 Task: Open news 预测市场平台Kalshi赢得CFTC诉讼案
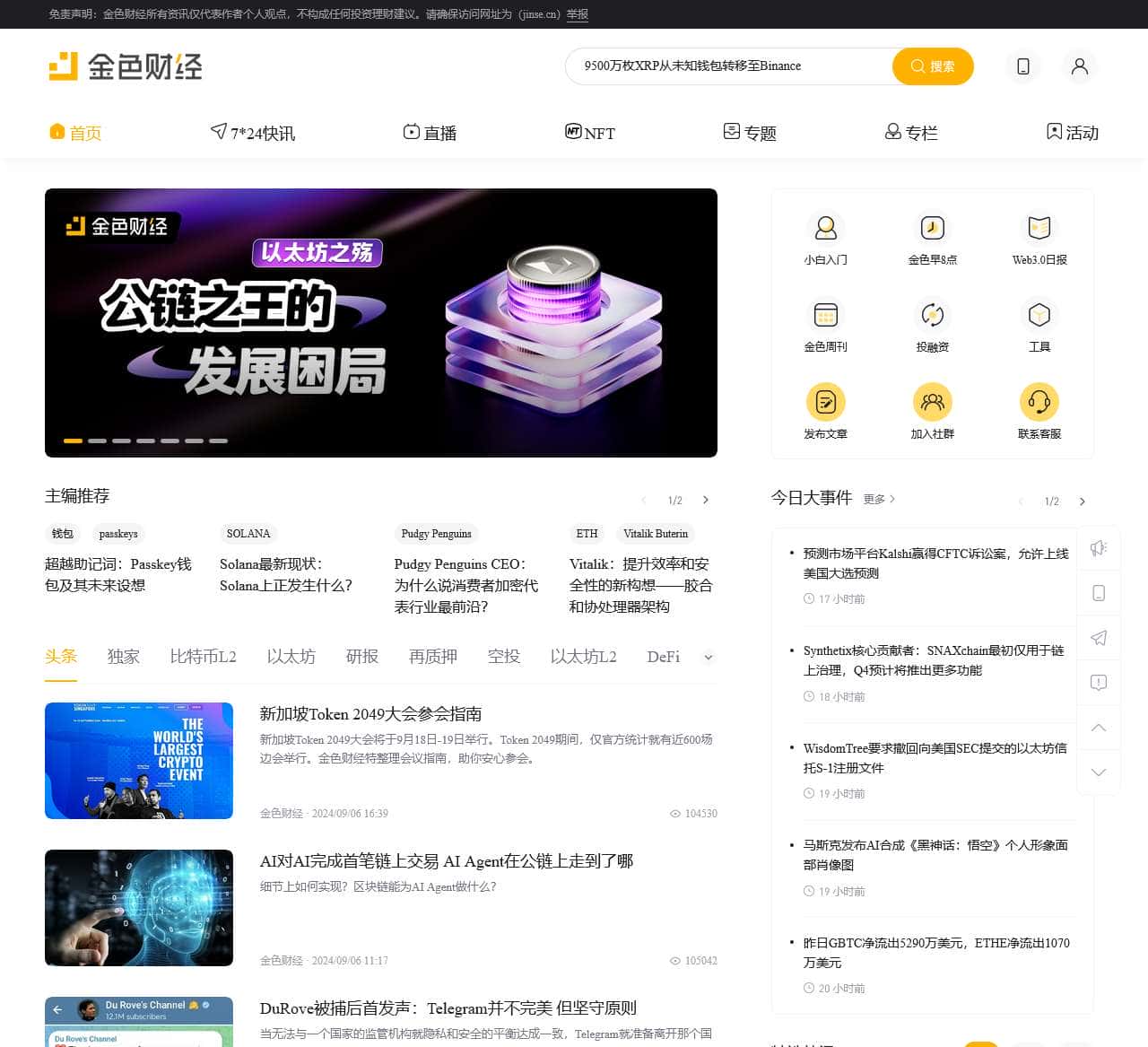coord(935,563)
